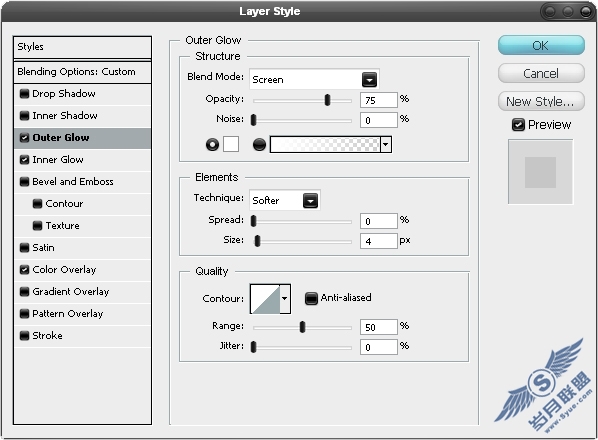
Task: Click the Cancel button
Action: [541, 73]
